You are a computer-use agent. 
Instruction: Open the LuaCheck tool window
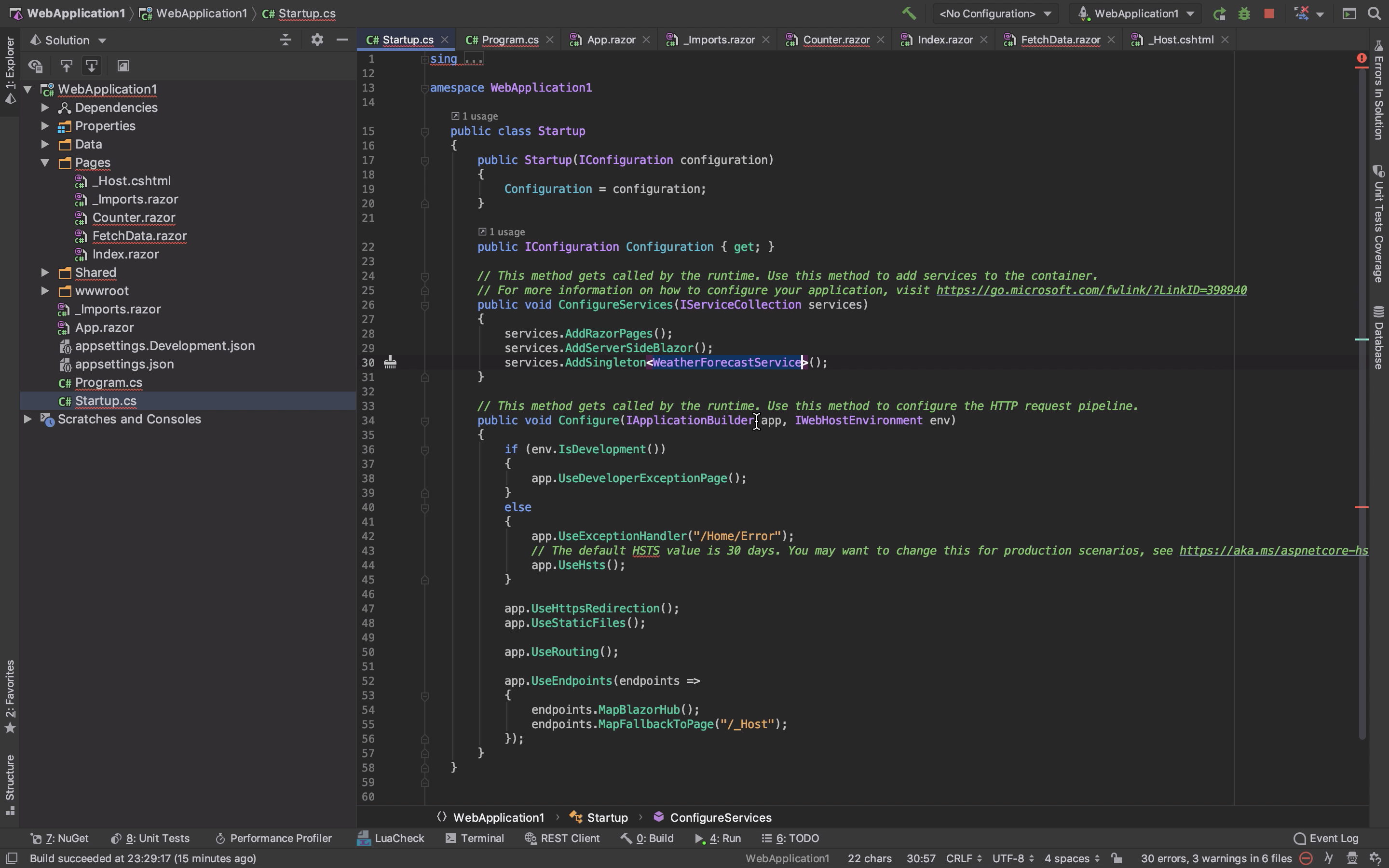pos(390,838)
